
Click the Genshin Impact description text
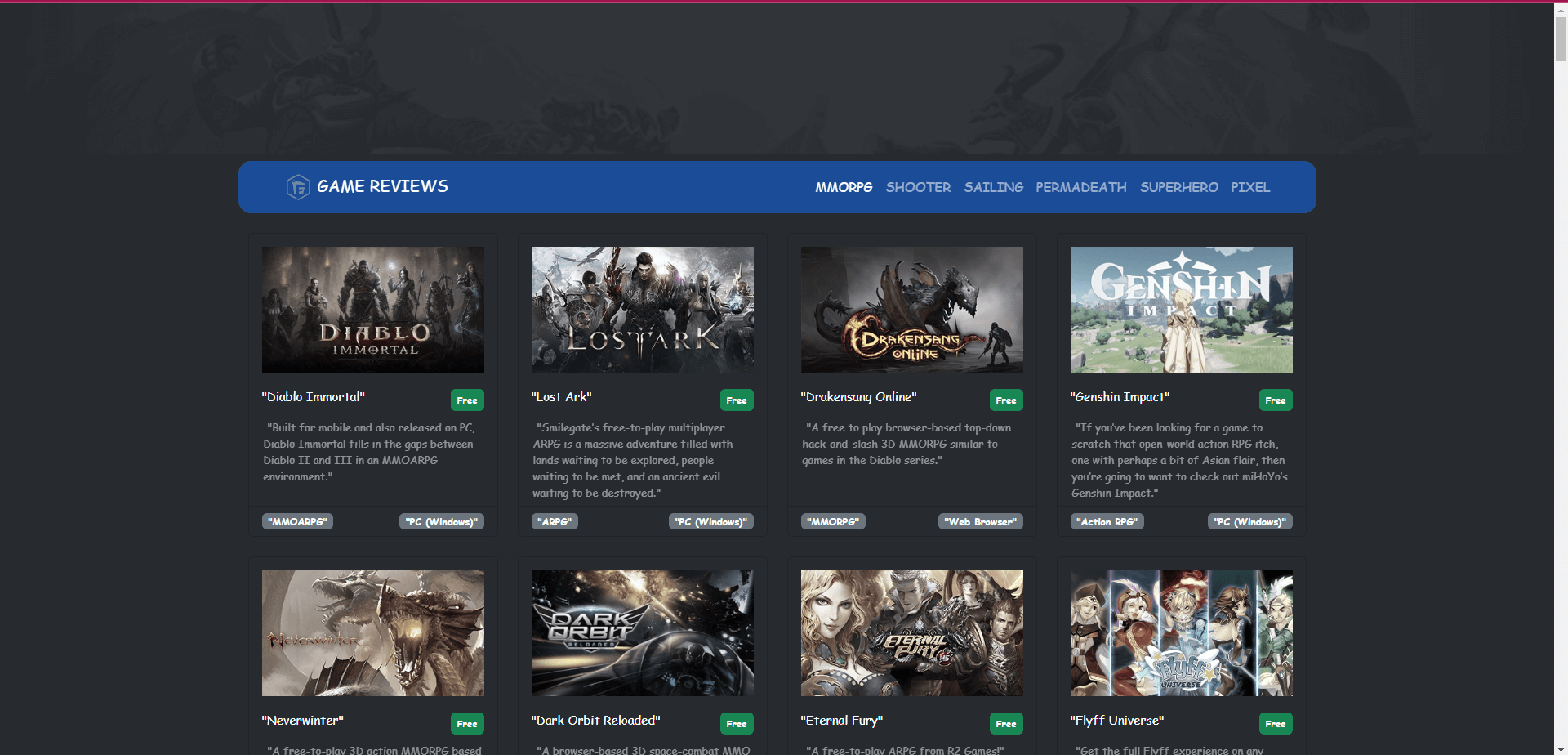(1179, 460)
